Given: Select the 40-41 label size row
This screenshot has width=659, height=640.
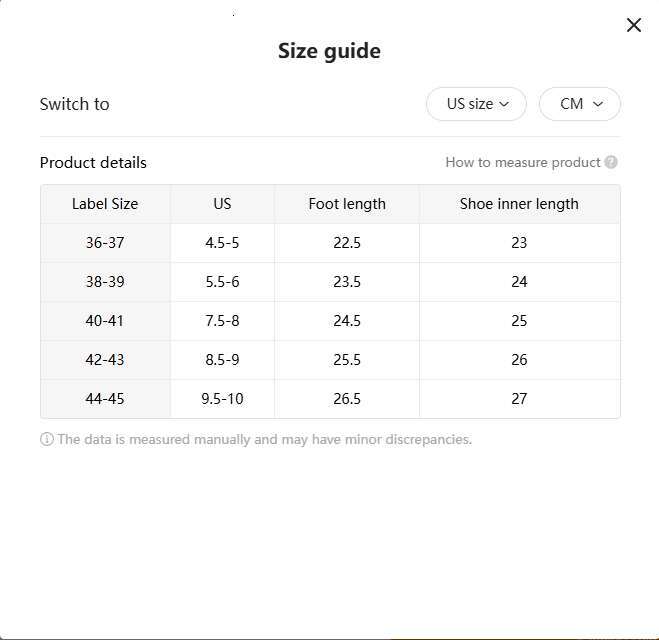Looking at the screenshot, I should (x=105, y=321).
